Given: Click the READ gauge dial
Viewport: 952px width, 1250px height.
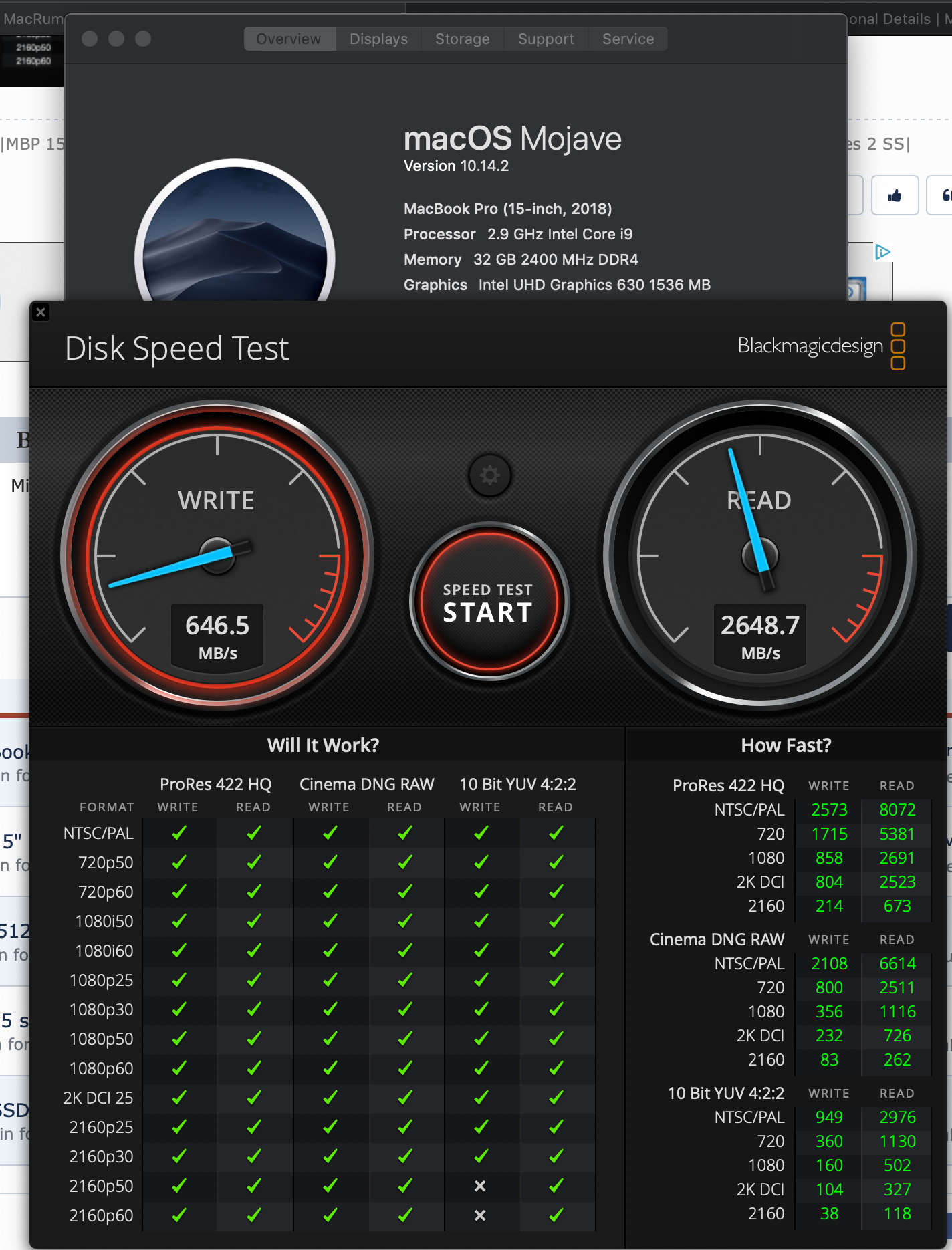Looking at the screenshot, I should tap(760, 555).
